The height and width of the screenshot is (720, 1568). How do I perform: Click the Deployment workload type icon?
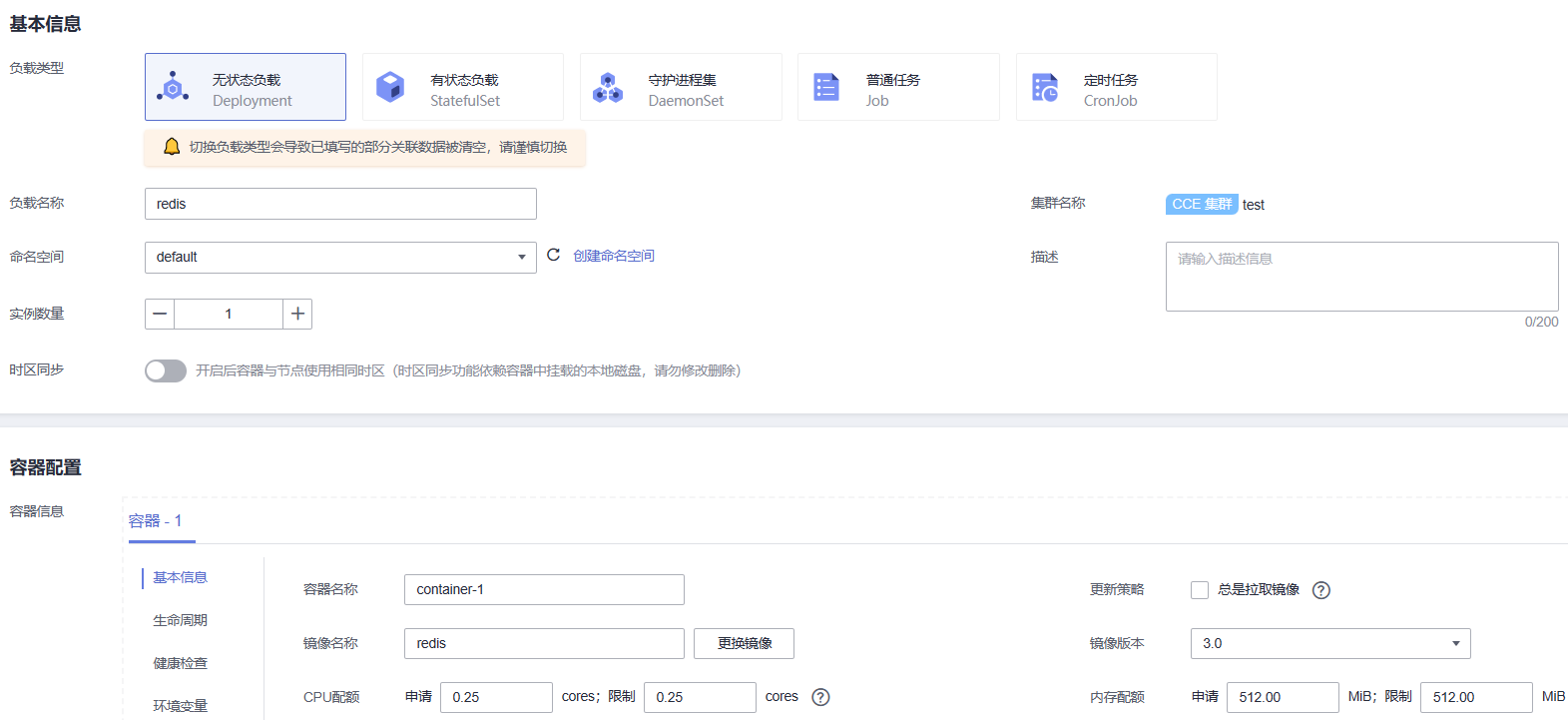[x=173, y=87]
